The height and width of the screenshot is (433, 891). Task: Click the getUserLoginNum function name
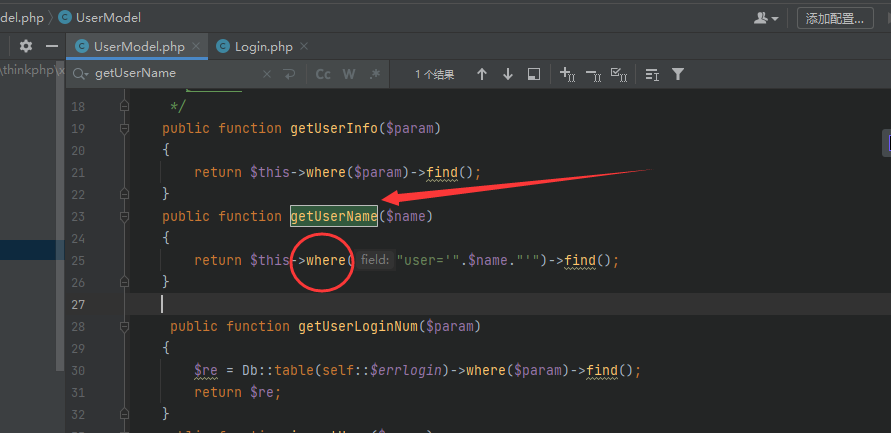[358, 326]
